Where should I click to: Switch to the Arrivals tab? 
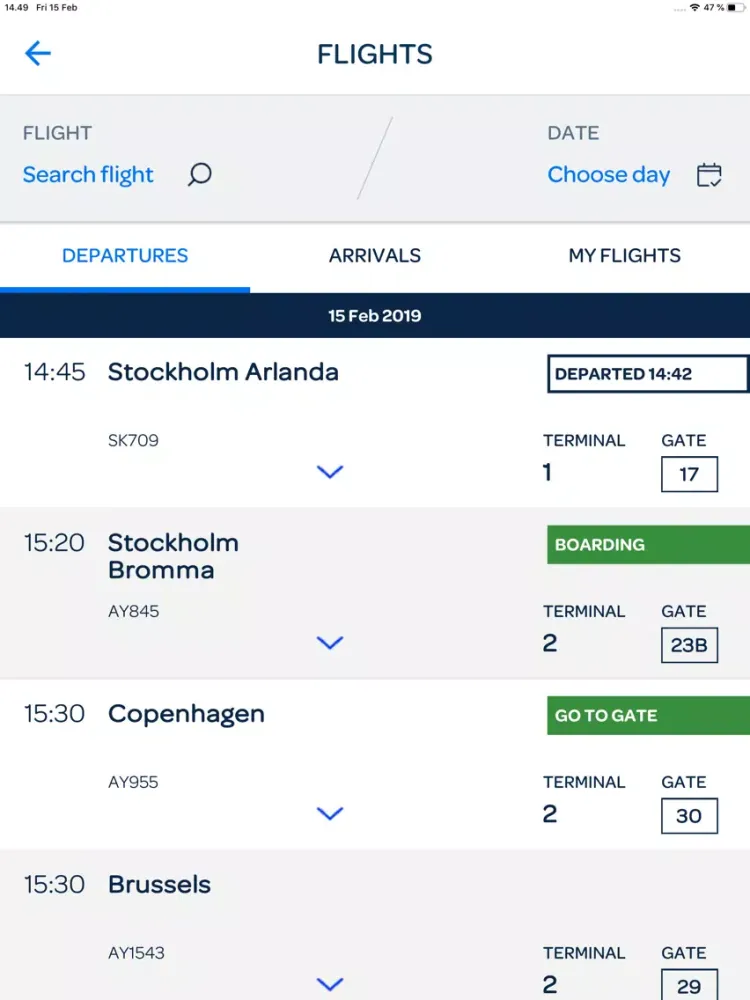pos(375,256)
